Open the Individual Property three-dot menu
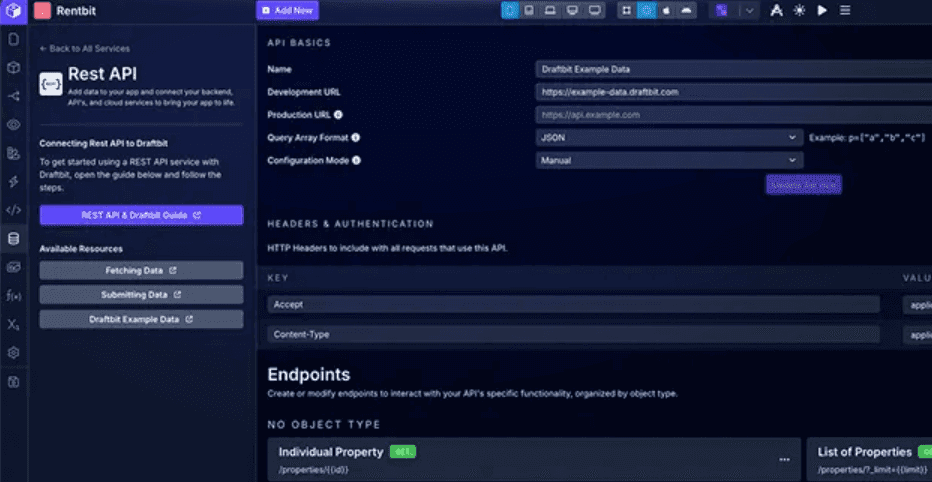The image size is (932, 482). (x=785, y=459)
